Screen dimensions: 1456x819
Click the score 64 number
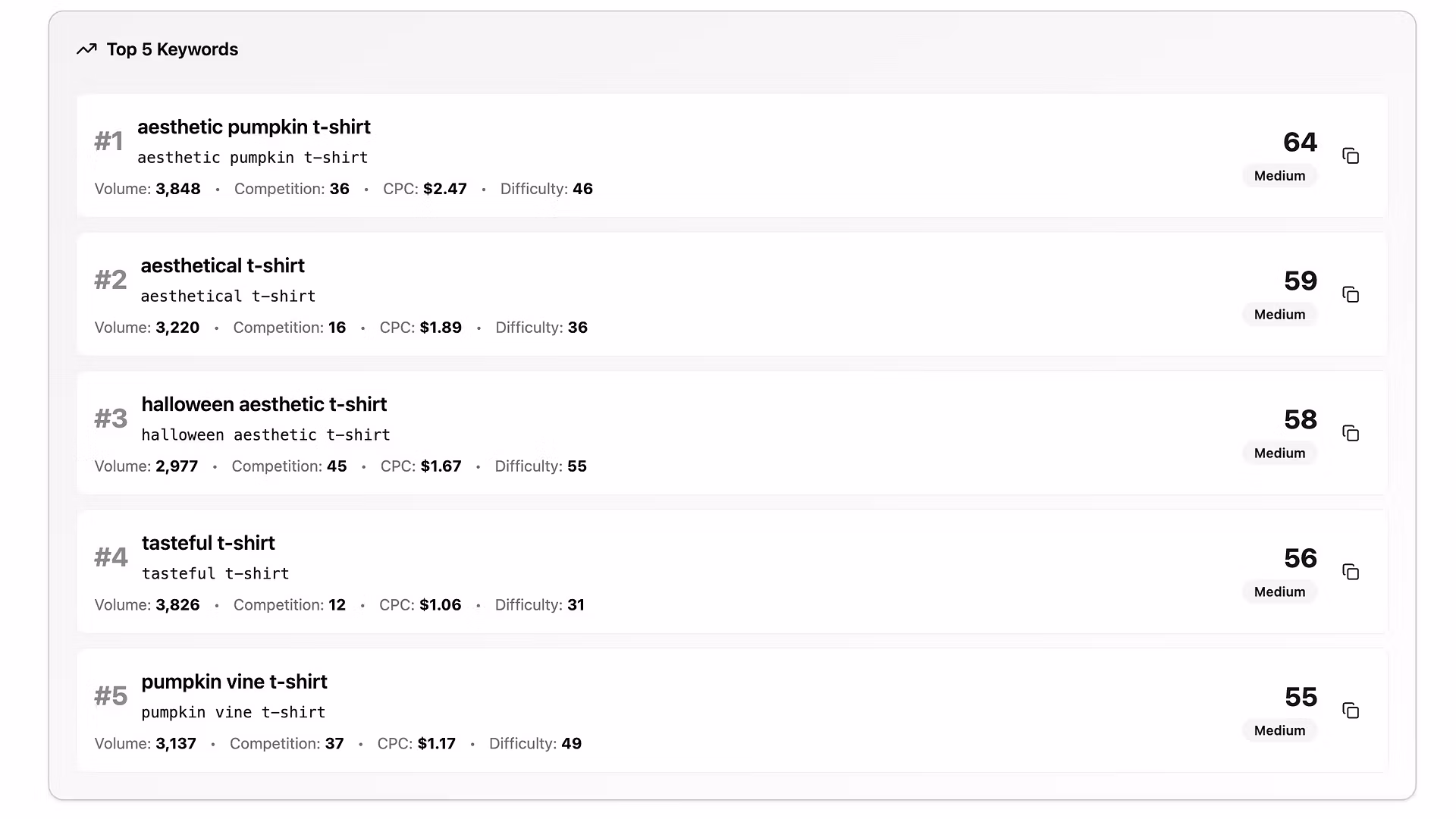click(1300, 142)
